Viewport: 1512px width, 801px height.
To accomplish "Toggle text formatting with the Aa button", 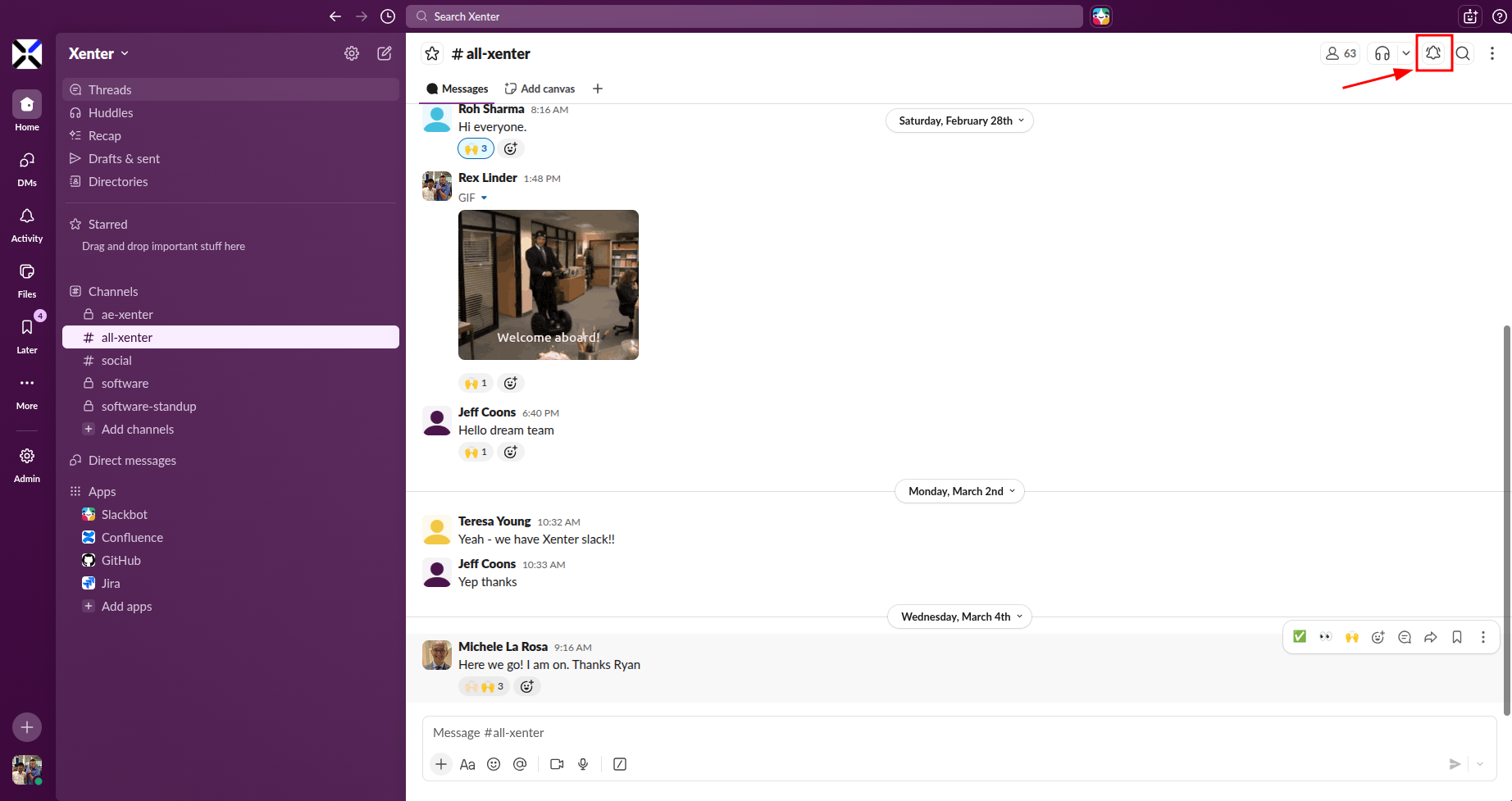I will [x=467, y=764].
